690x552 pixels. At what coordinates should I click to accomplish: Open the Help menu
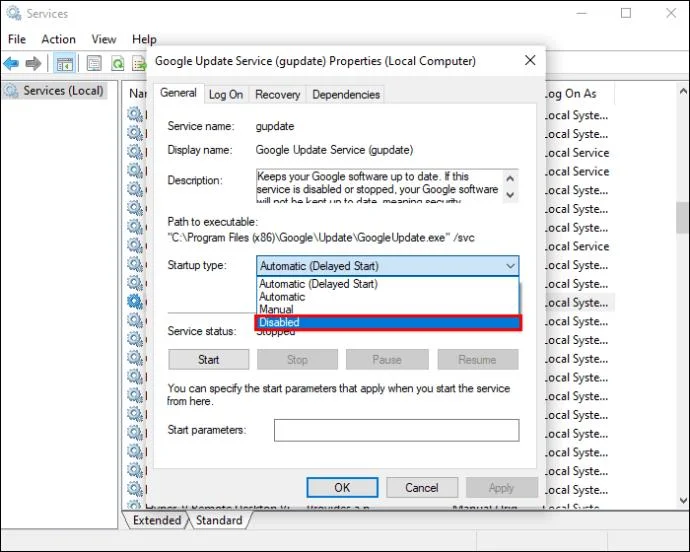coord(144,39)
